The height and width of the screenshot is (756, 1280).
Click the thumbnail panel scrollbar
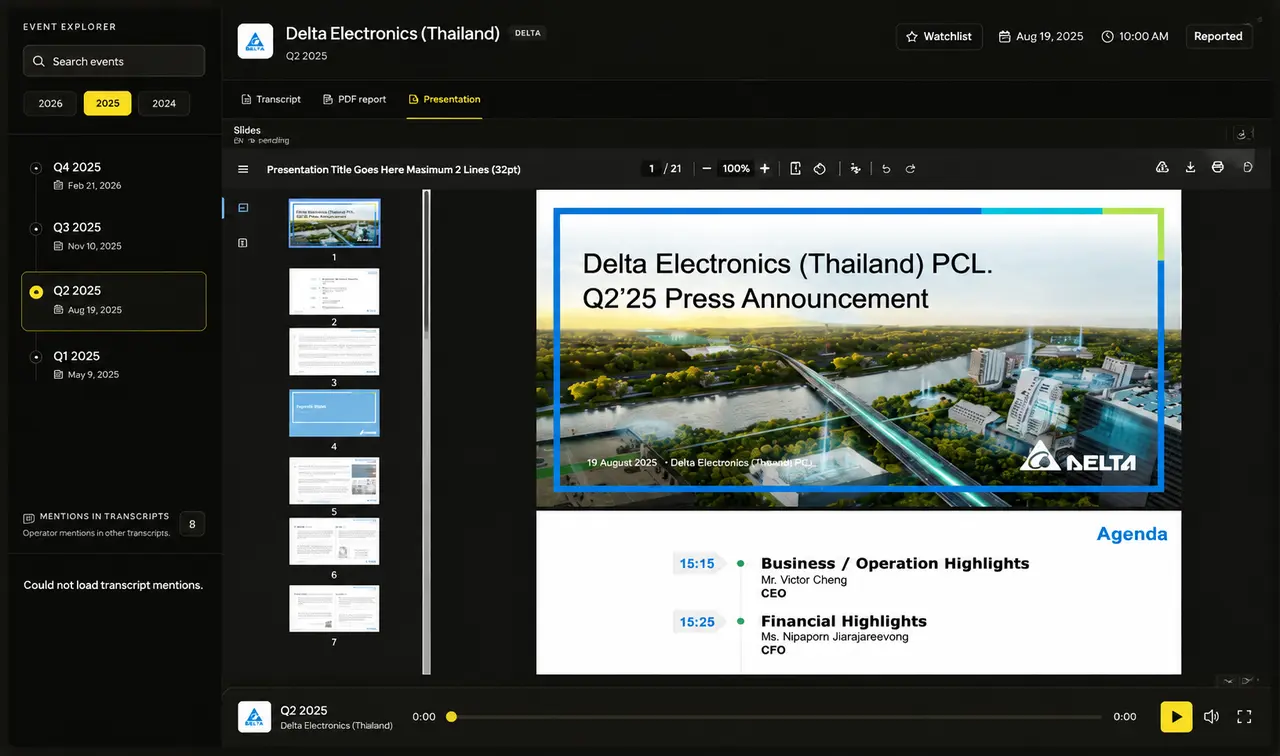click(x=426, y=431)
